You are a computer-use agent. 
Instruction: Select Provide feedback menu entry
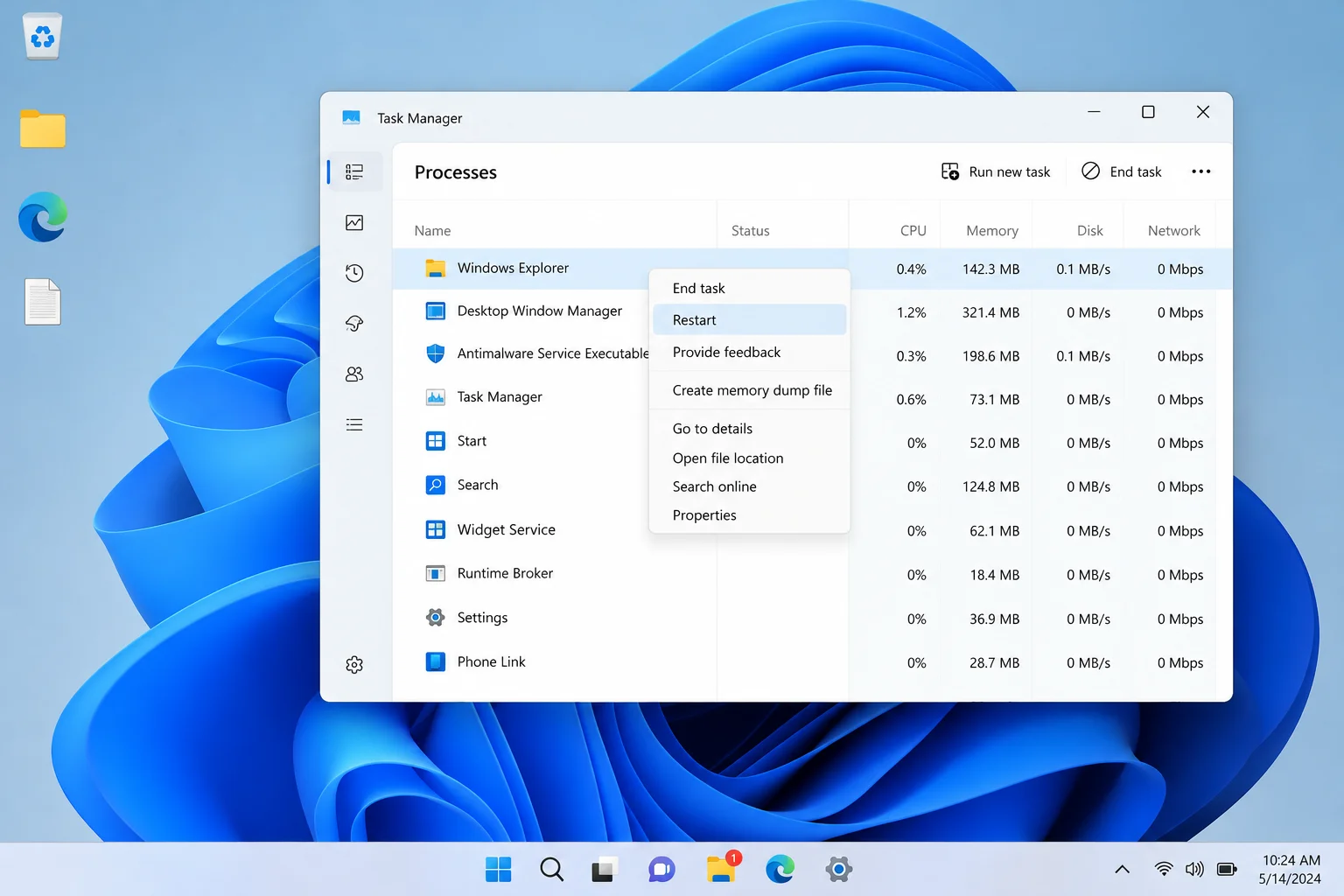pos(750,352)
